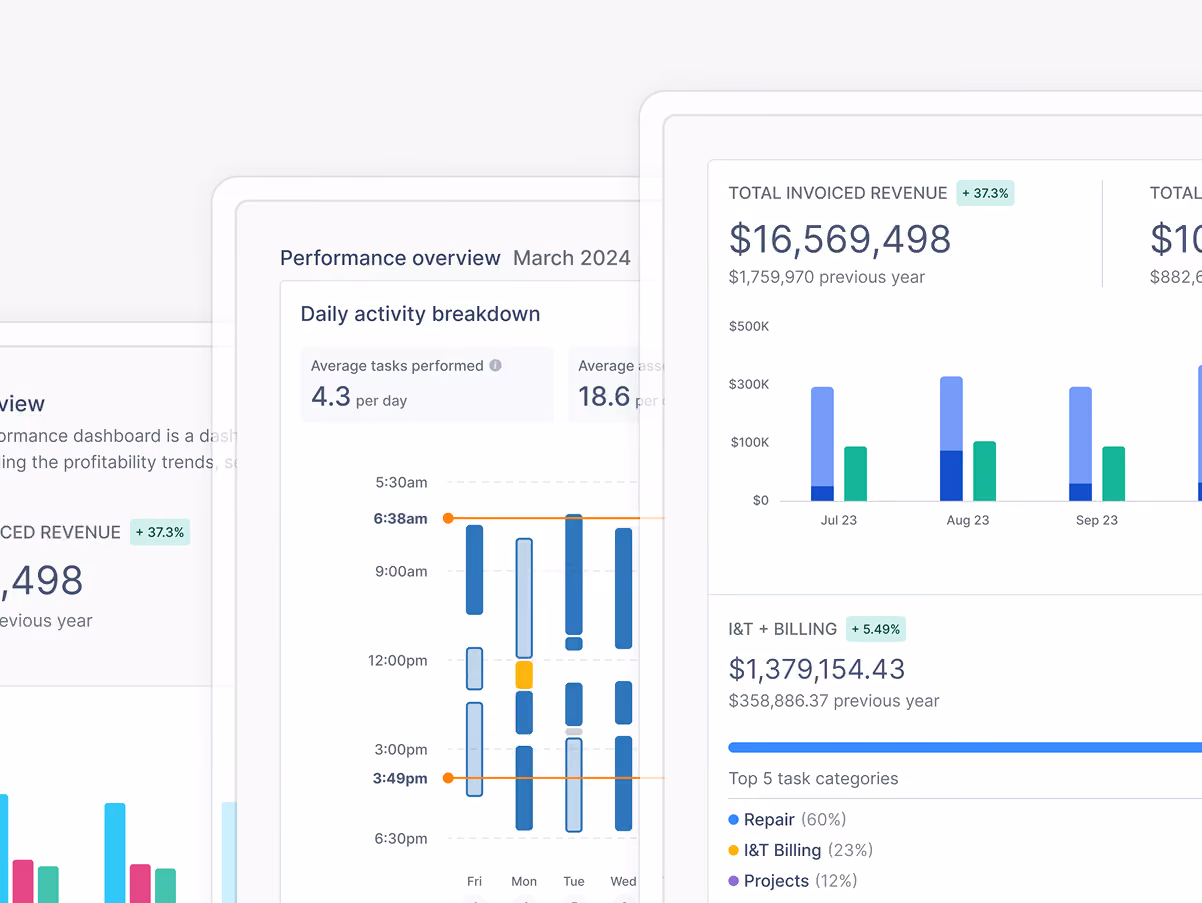
Task: Click the info icon beside Average tasks performed
Action: [495, 366]
